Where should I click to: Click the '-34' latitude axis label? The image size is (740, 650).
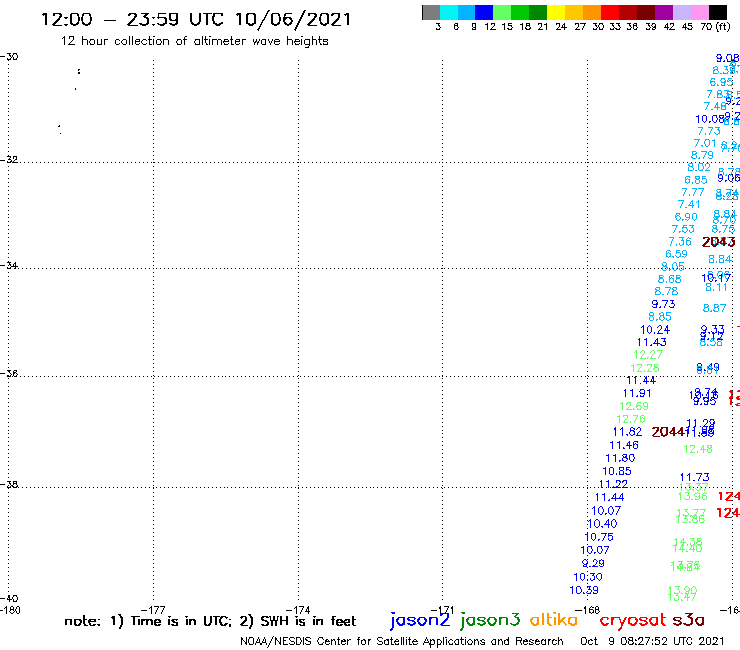[9, 265]
